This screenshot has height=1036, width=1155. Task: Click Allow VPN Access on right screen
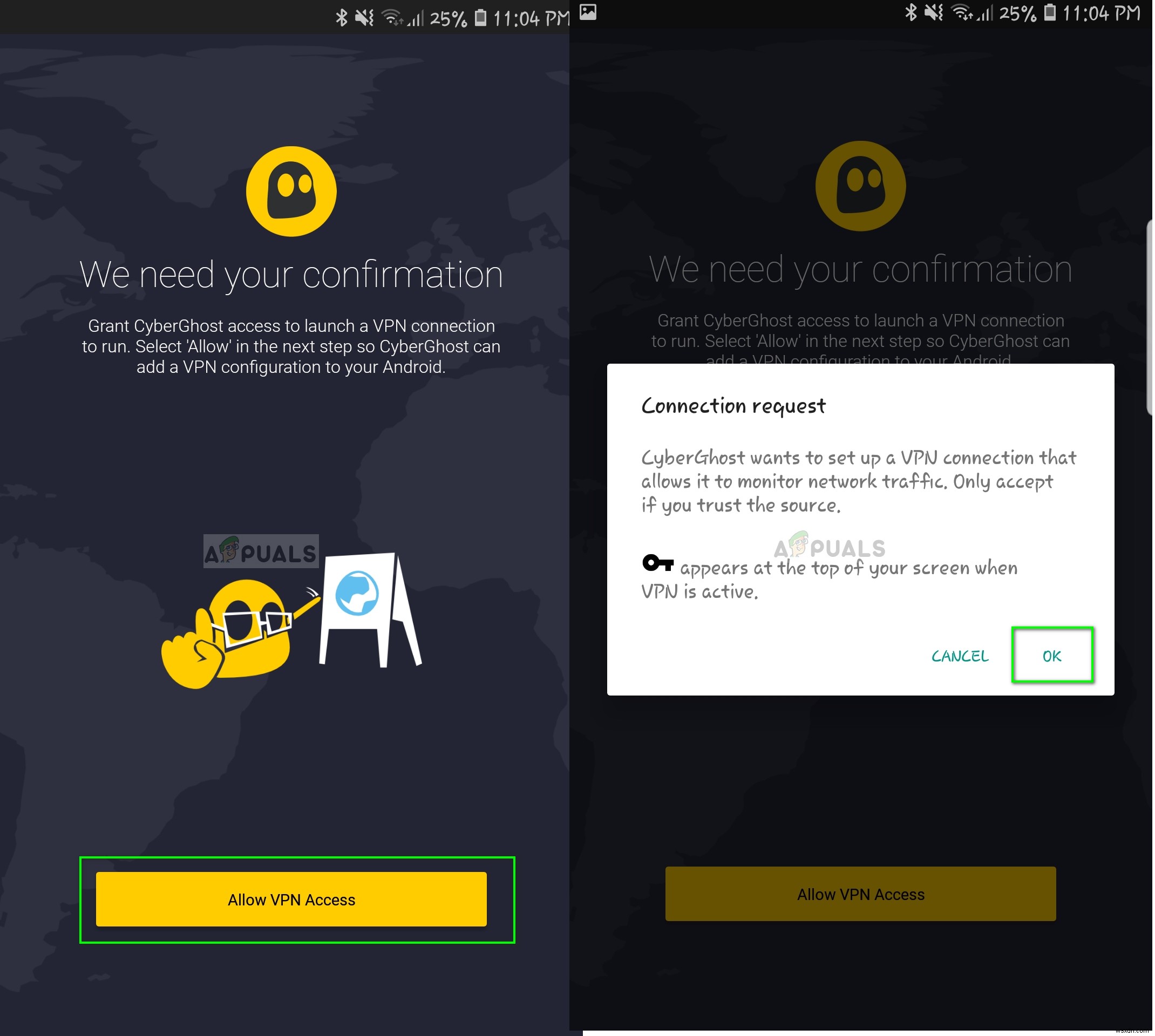click(x=863, y=894)
